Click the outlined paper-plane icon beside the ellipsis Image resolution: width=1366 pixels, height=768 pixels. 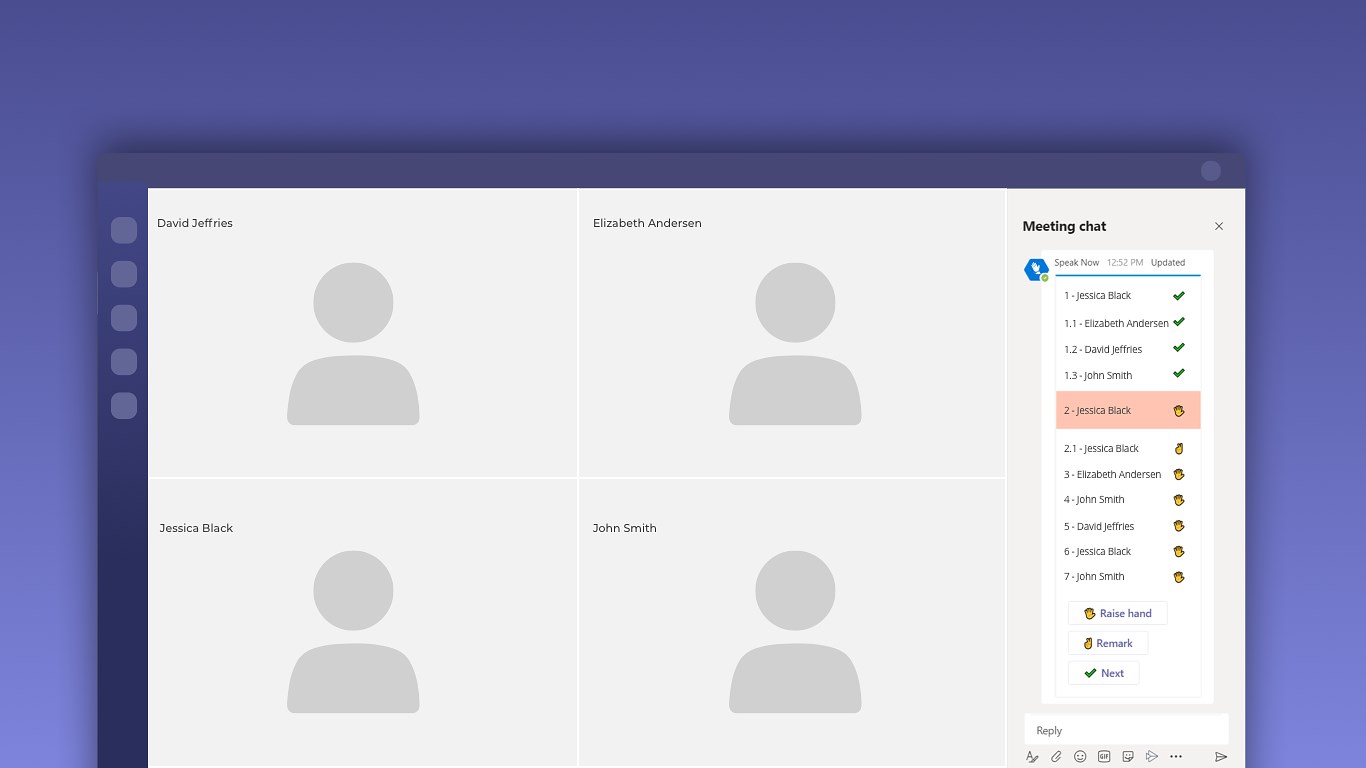point(1152,757)
